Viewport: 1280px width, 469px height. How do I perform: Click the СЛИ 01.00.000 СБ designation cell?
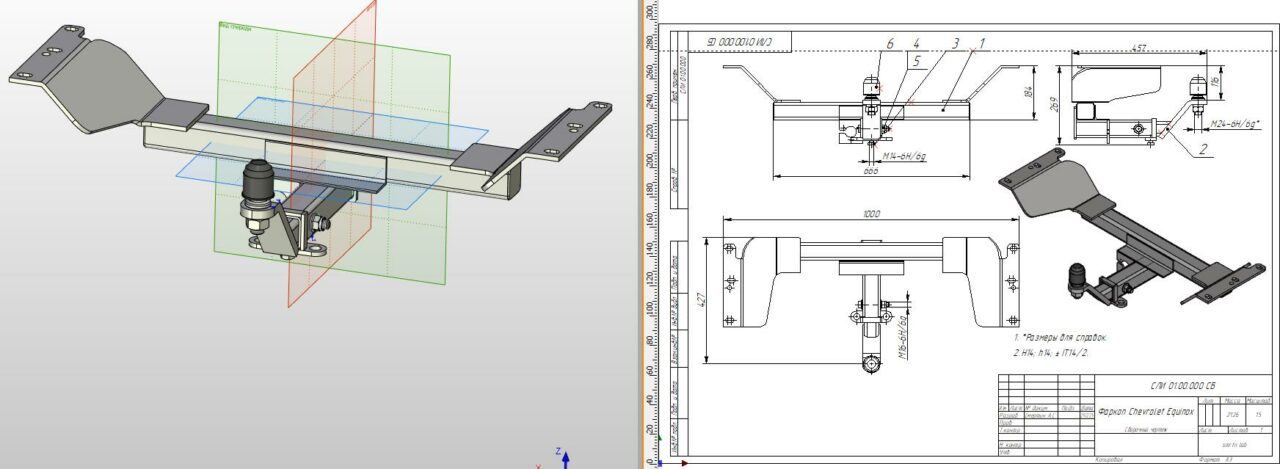pyautogui.click(x=1183, y=384)
